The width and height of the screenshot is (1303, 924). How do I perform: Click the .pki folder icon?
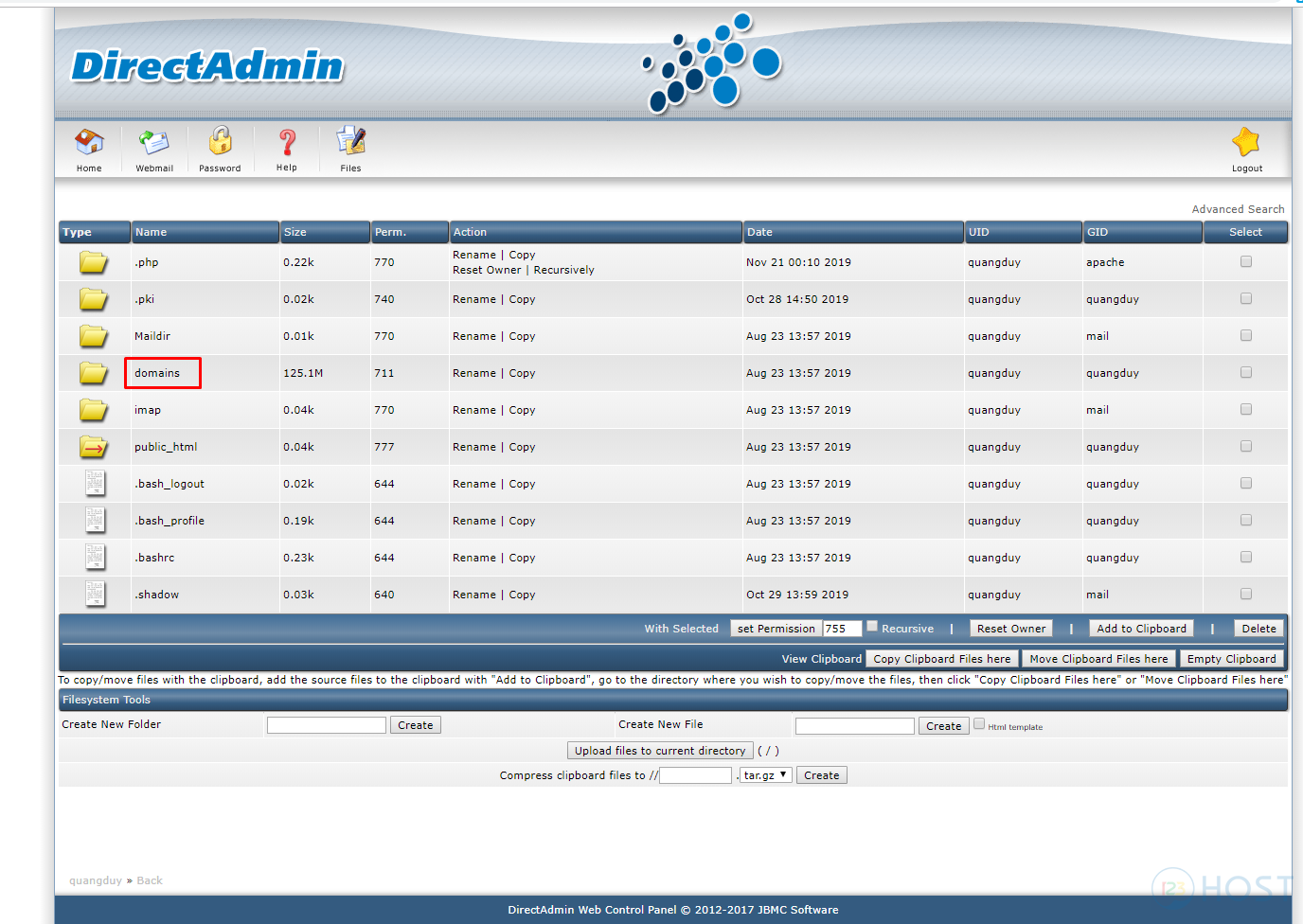(93, 299)
